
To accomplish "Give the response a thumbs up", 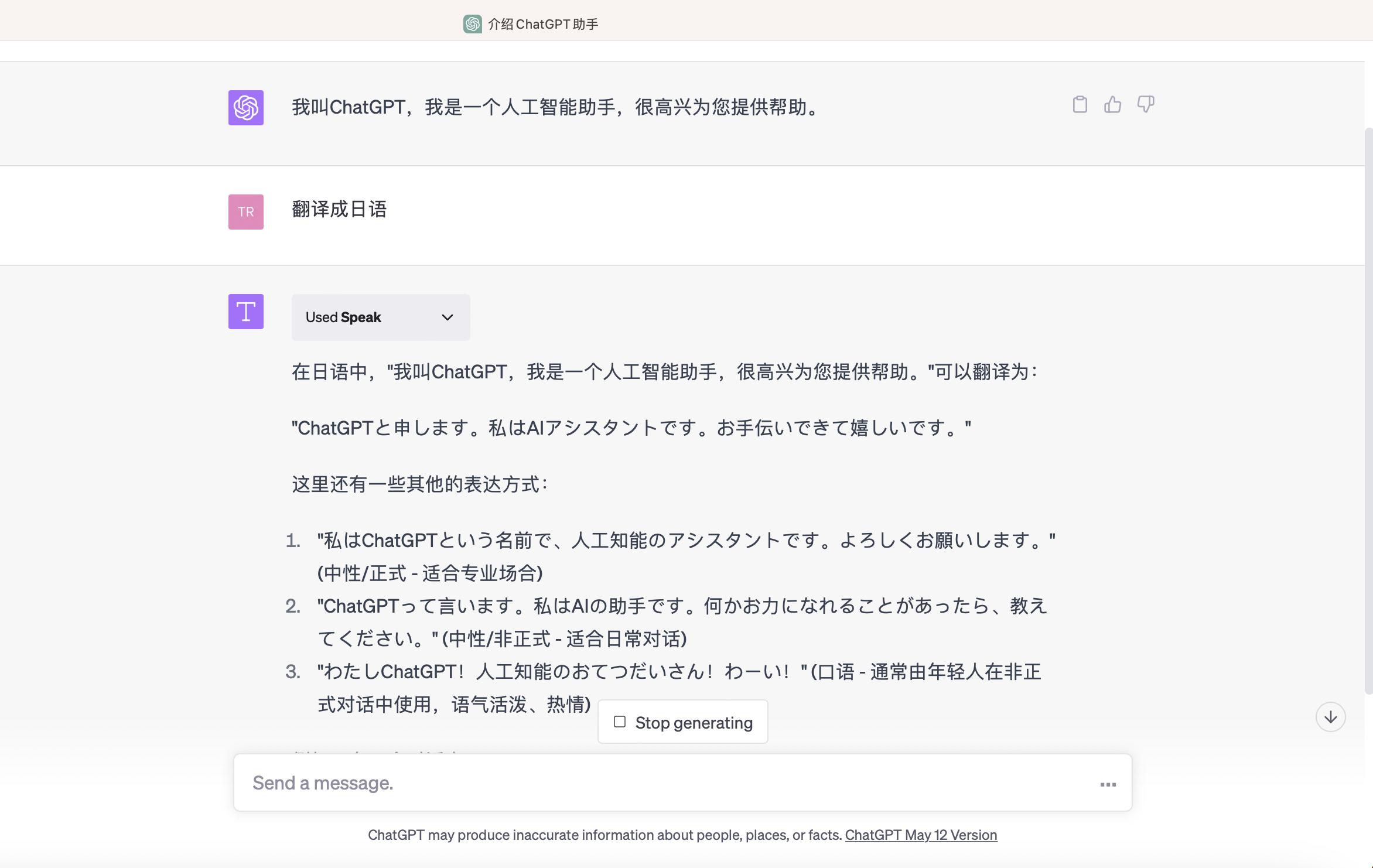I will tap(1114, 105).
